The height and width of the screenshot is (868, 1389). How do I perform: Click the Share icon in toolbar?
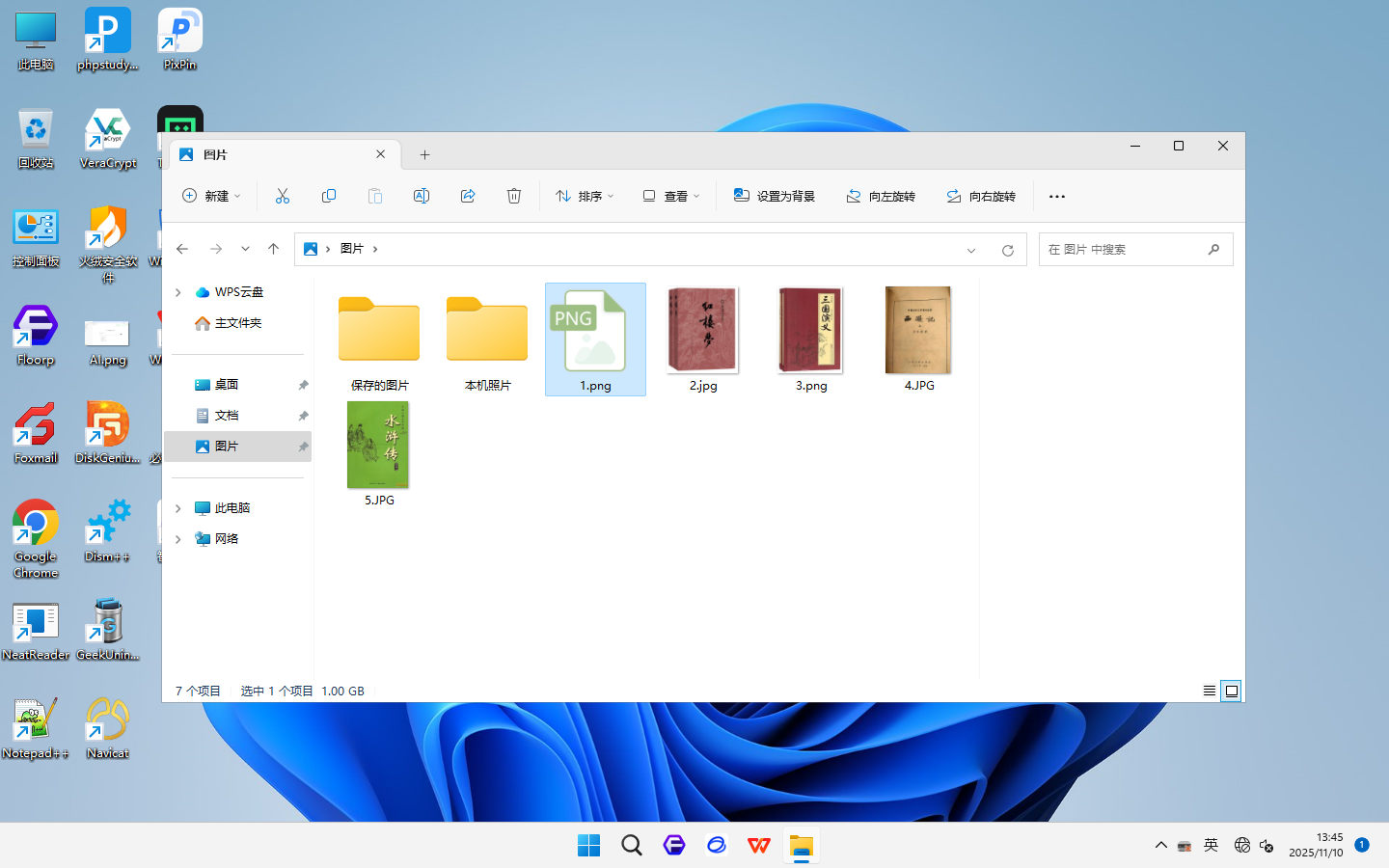[x=468, y=196]
